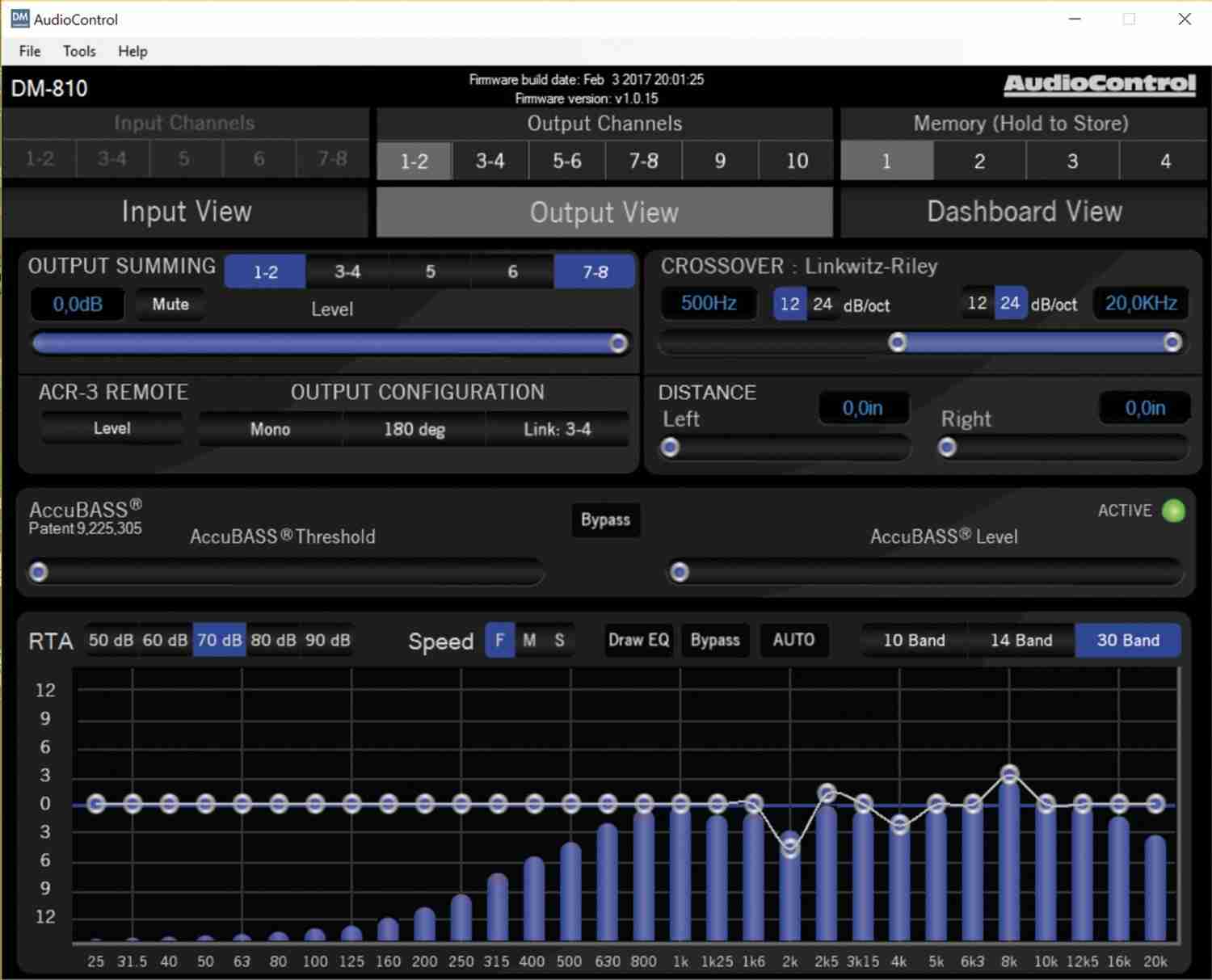This screenshot has width=1212, height=980.
Task: Click the output Level slider handle
Action: [618, 343]
